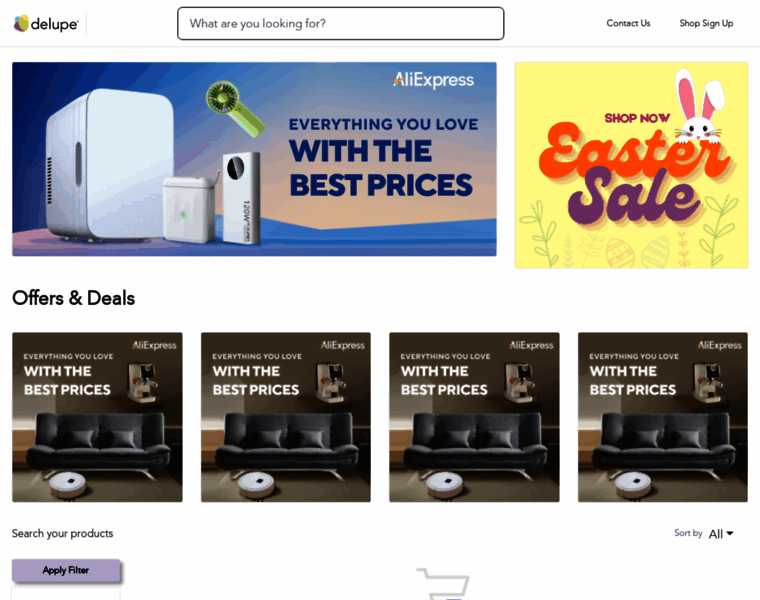Expand the Sort by All dropdown

point(720,534)
